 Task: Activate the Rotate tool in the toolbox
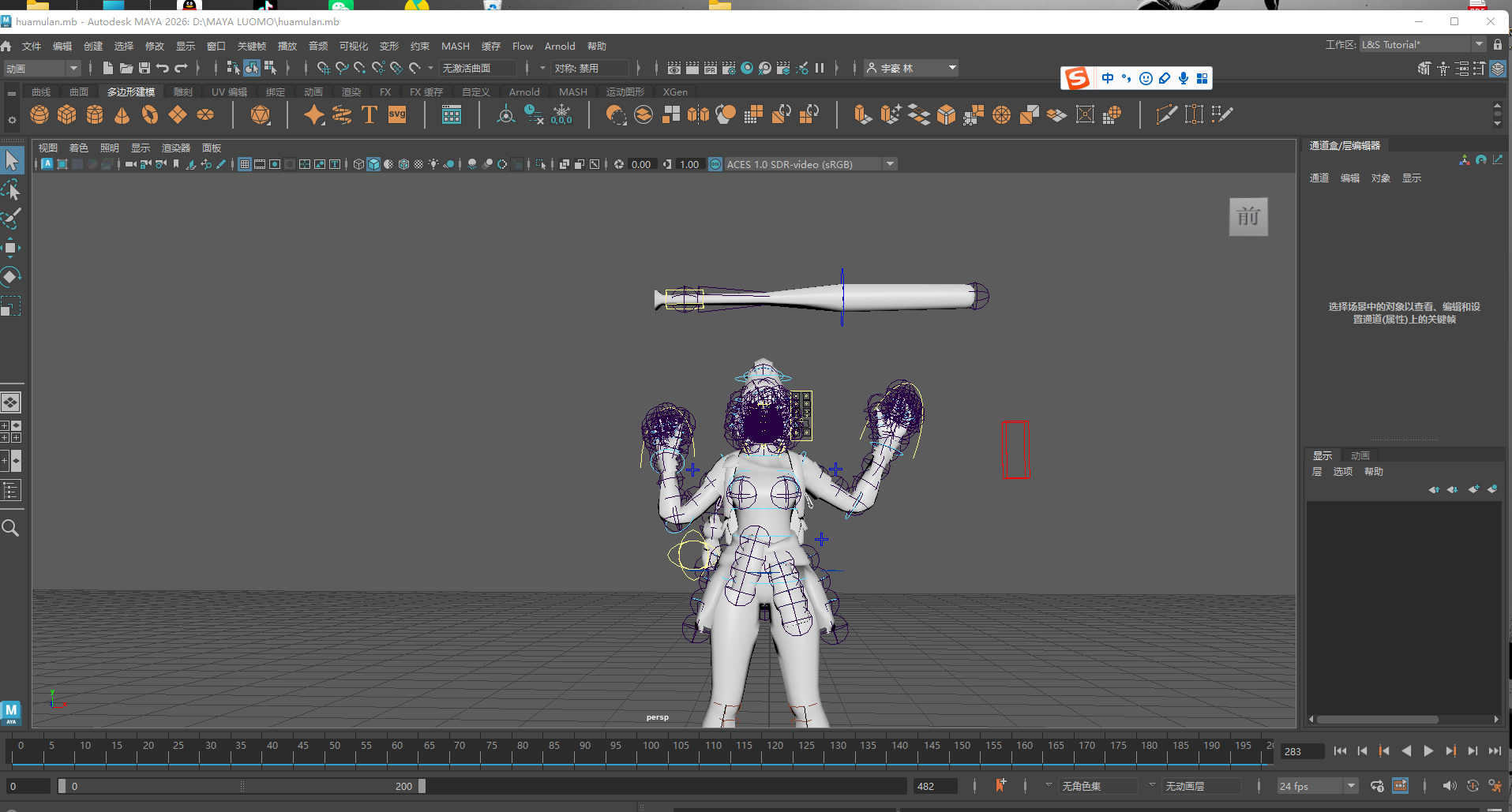point(12,277)
